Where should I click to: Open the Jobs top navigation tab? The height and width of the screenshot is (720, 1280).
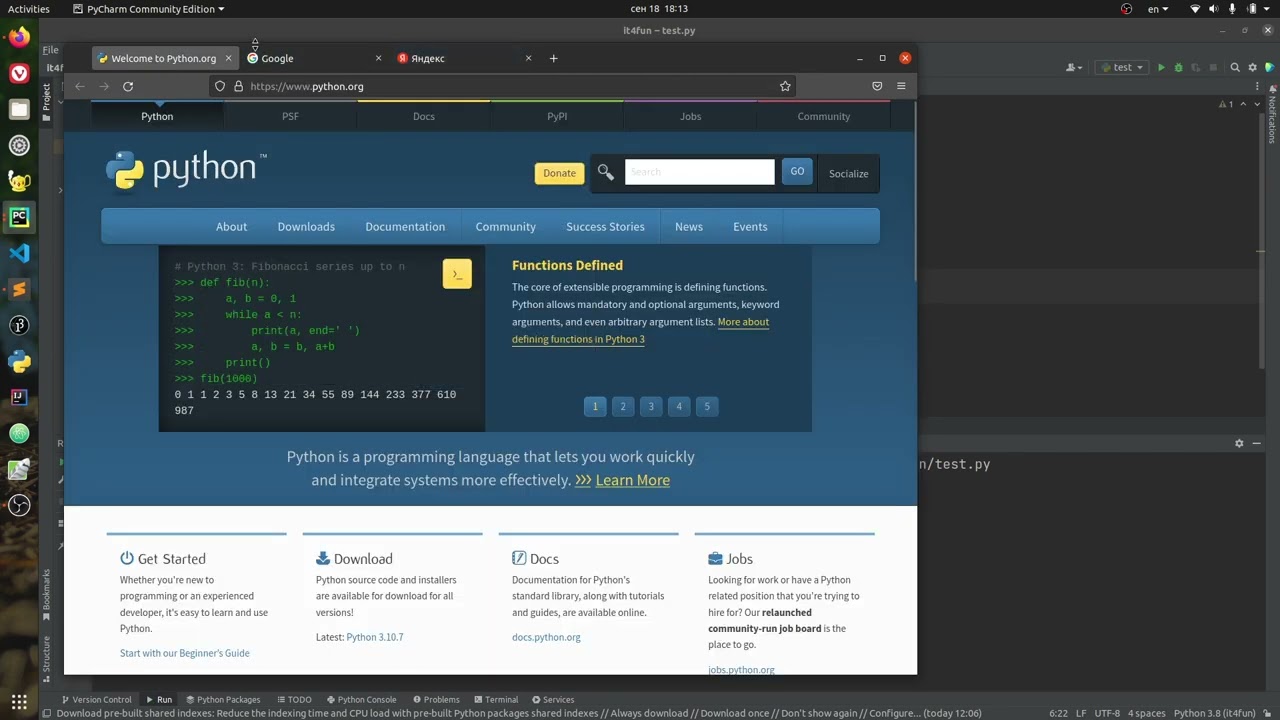690,116
